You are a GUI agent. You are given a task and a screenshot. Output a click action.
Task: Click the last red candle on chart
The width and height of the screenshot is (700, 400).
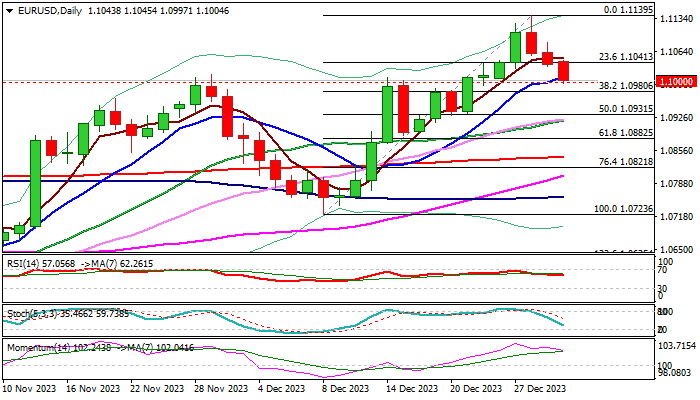pos(564,71)
